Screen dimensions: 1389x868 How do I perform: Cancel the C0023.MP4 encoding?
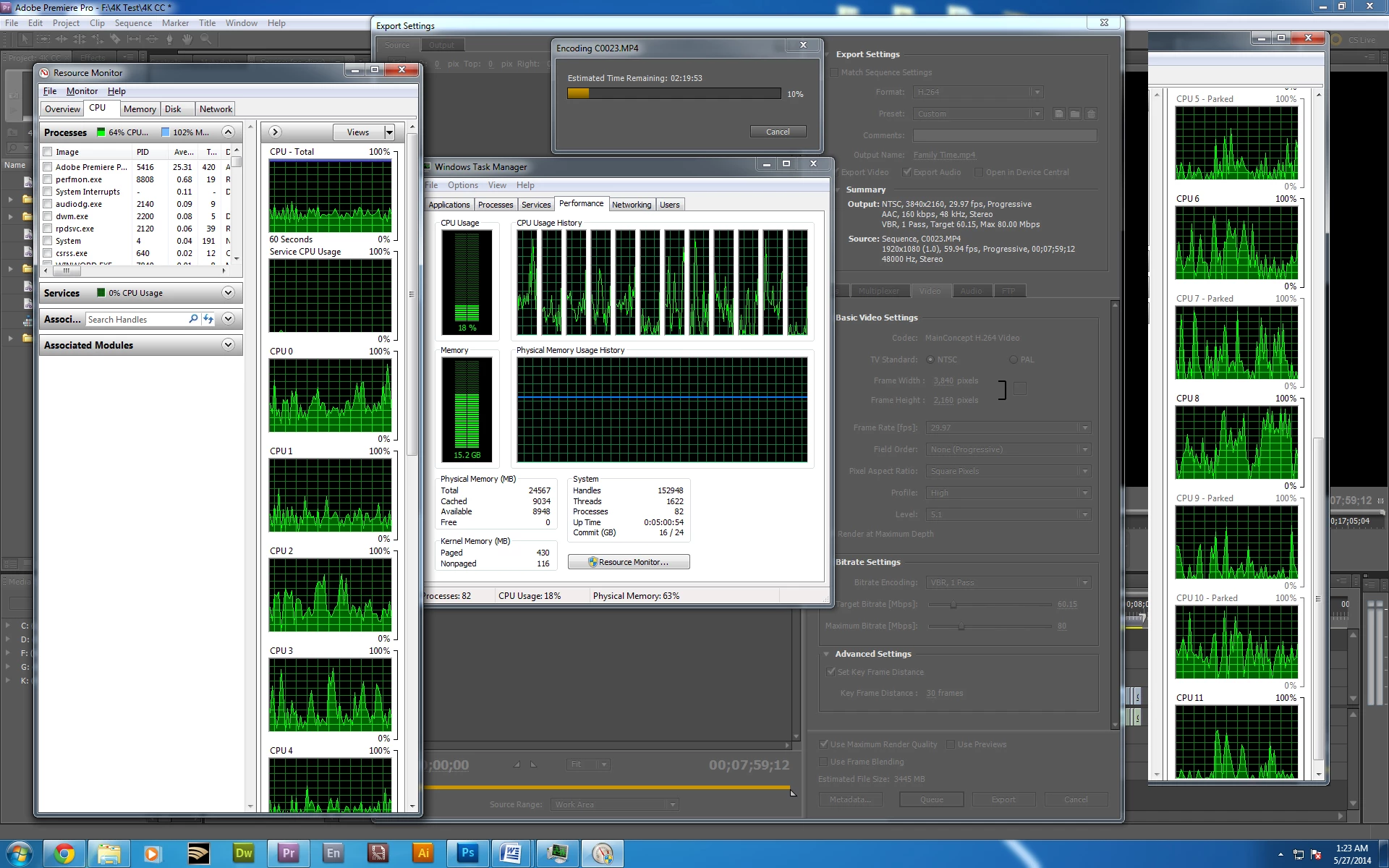click(778, 132)
